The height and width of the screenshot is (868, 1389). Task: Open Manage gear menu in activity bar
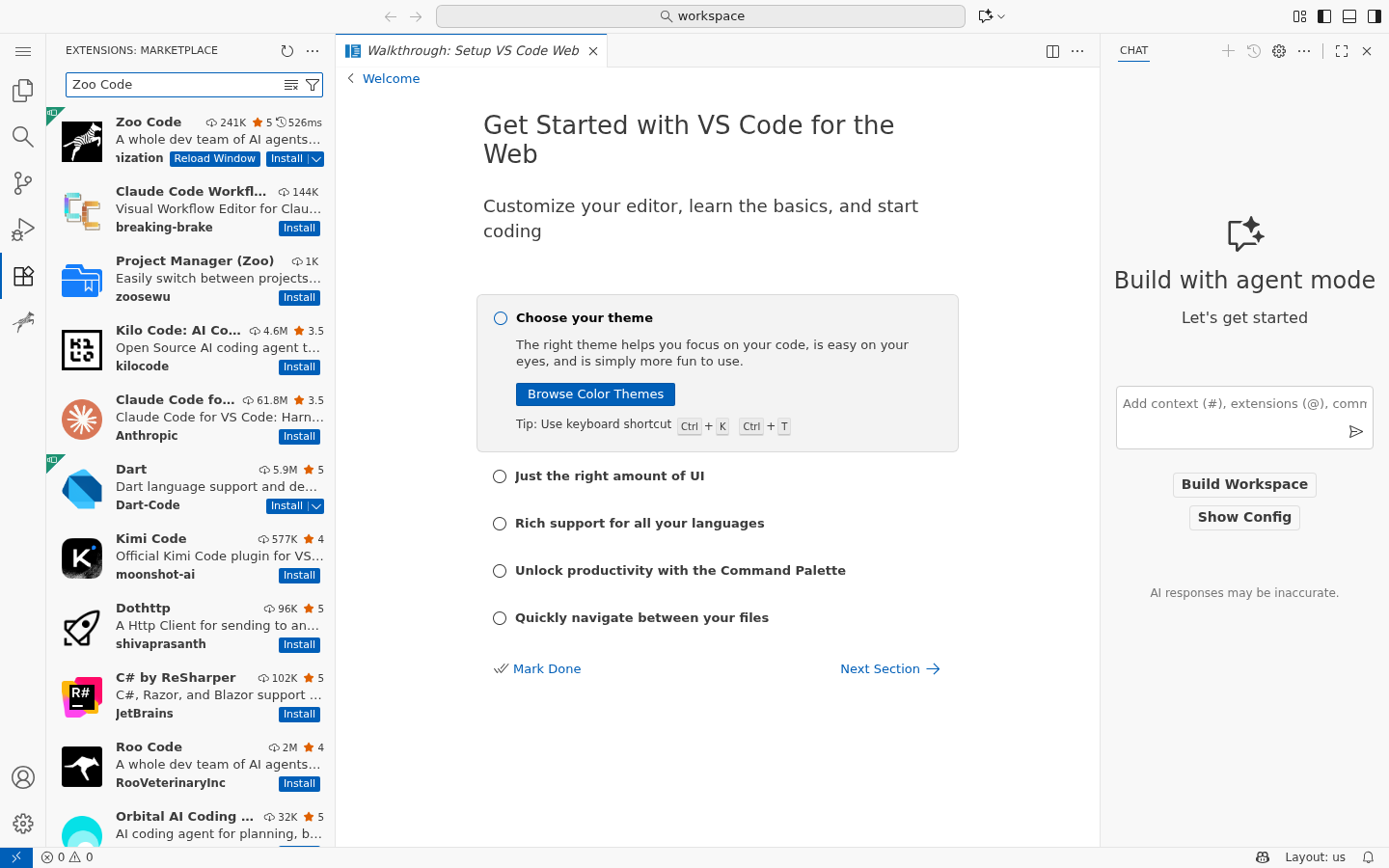(x=23, y=824)
